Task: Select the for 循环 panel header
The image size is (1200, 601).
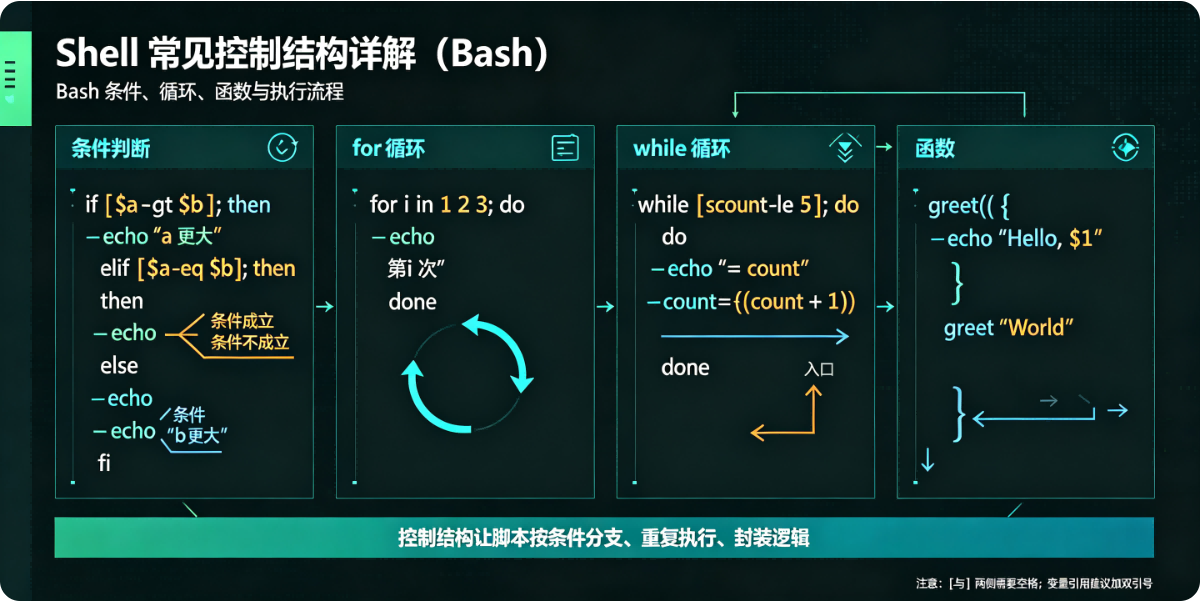Action: coord(465,149)
